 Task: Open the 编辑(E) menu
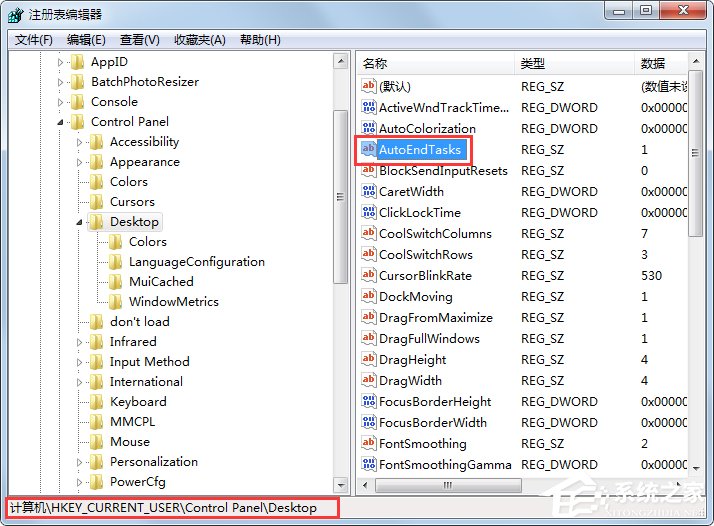coord(86,40)
